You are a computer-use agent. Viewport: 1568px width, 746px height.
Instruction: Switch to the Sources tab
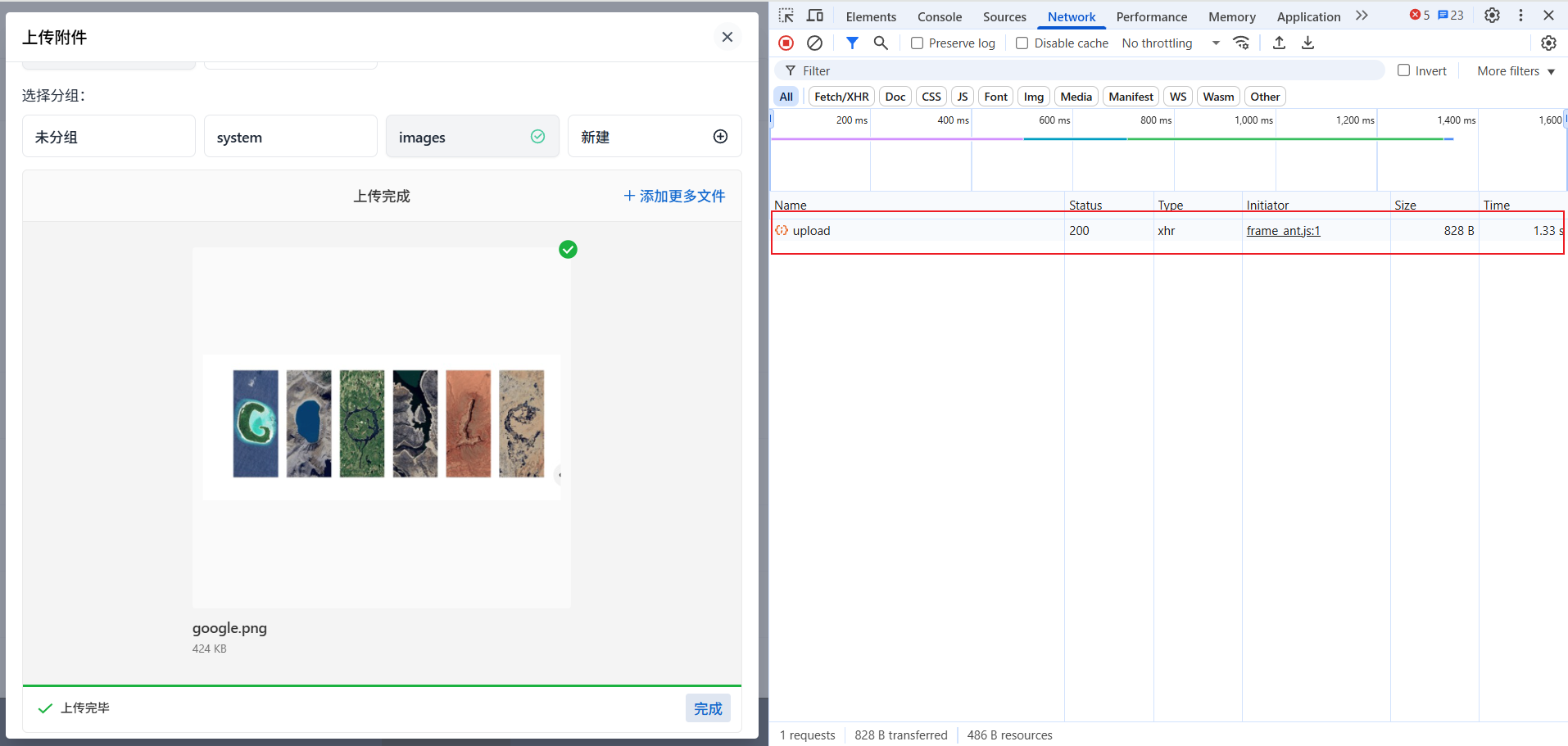tap(1004, 16)
